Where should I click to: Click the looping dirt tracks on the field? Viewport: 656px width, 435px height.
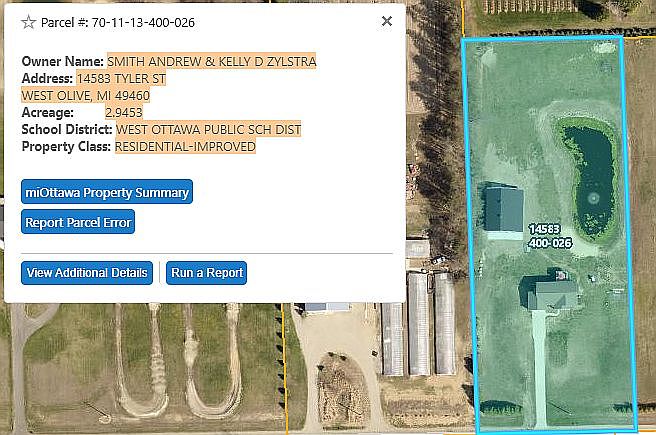[180, 360]
